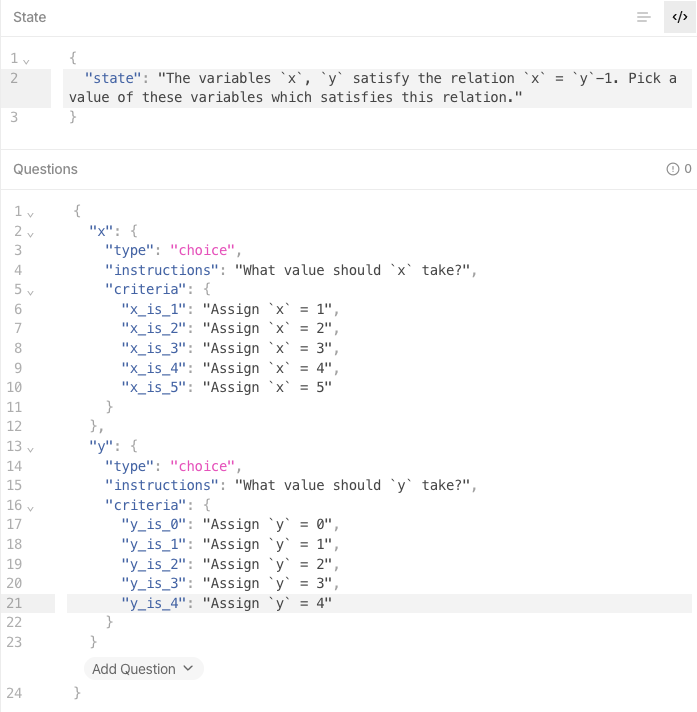Viewport: 697px width, 712px height.
Task: Collapse the "x" object fold arrow
Action: [30, 234]
